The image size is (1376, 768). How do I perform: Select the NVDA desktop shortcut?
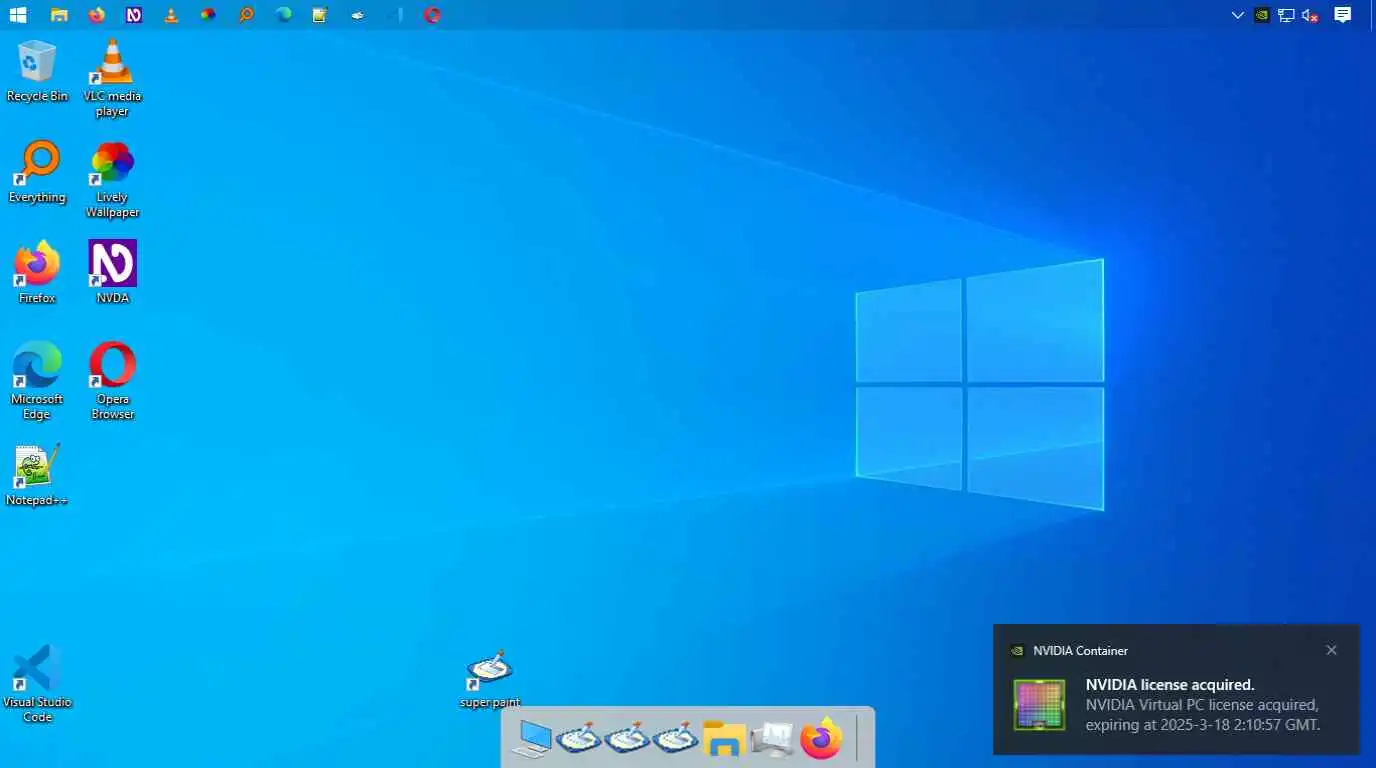click(x=112, y=272)
